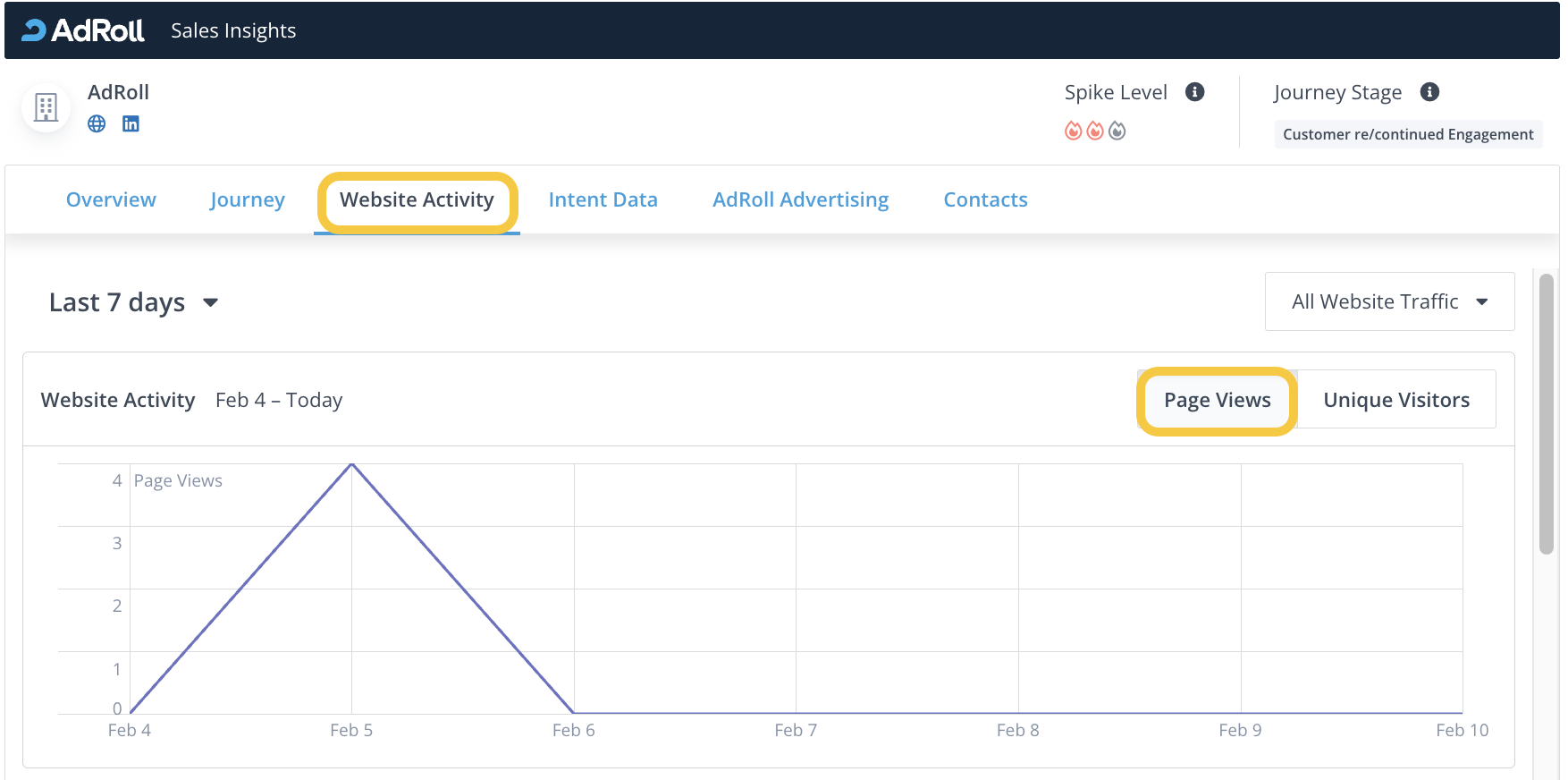The image size is (1568, 780).
Task: Go to the Overview tab
Action: 111,199
